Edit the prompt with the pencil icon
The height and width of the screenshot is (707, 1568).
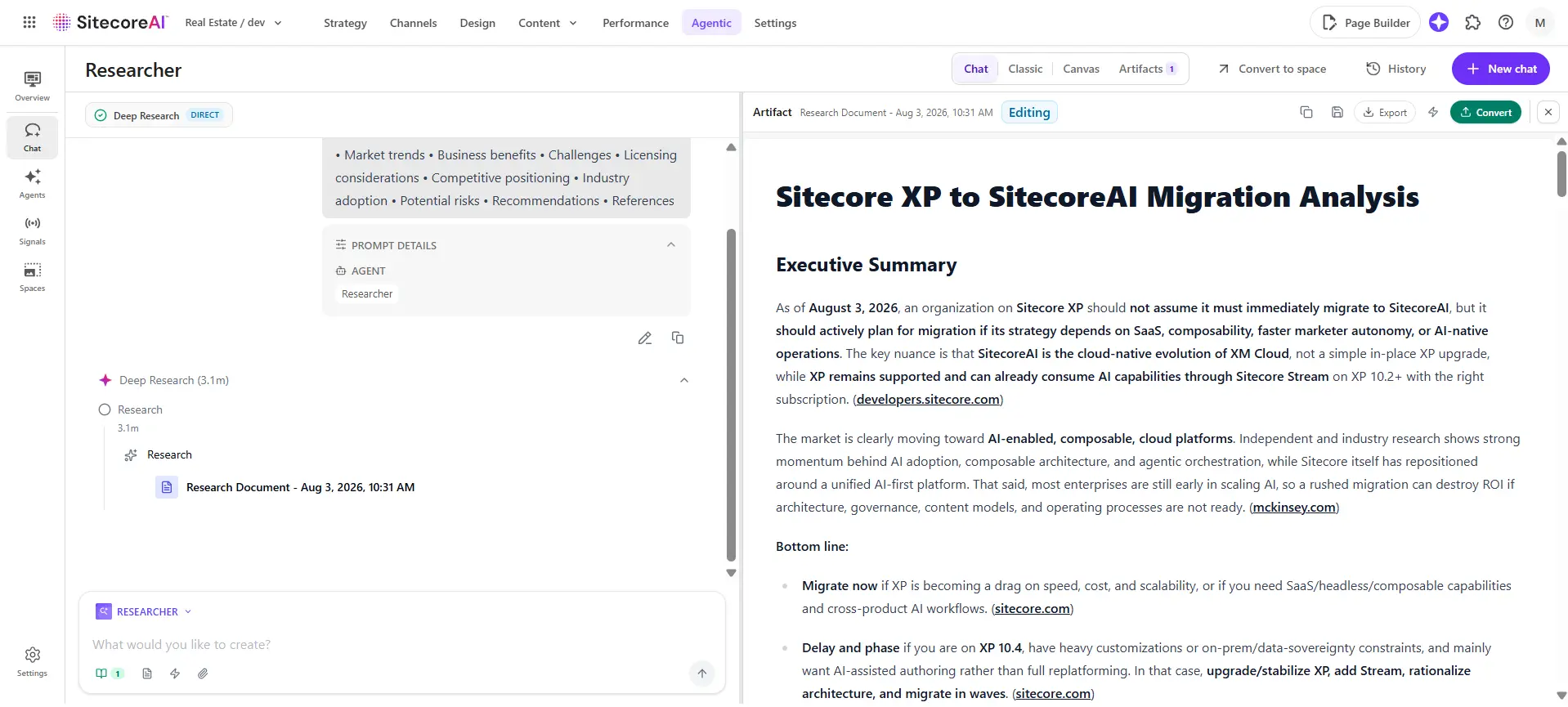click(x=645, y=338)
